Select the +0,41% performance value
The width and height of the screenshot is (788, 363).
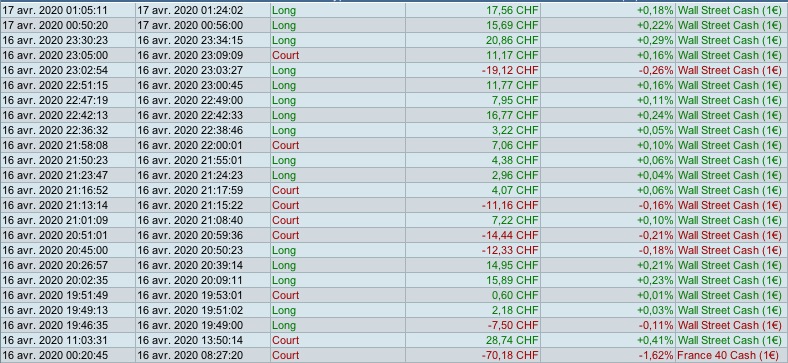click(x=655, y=340)
